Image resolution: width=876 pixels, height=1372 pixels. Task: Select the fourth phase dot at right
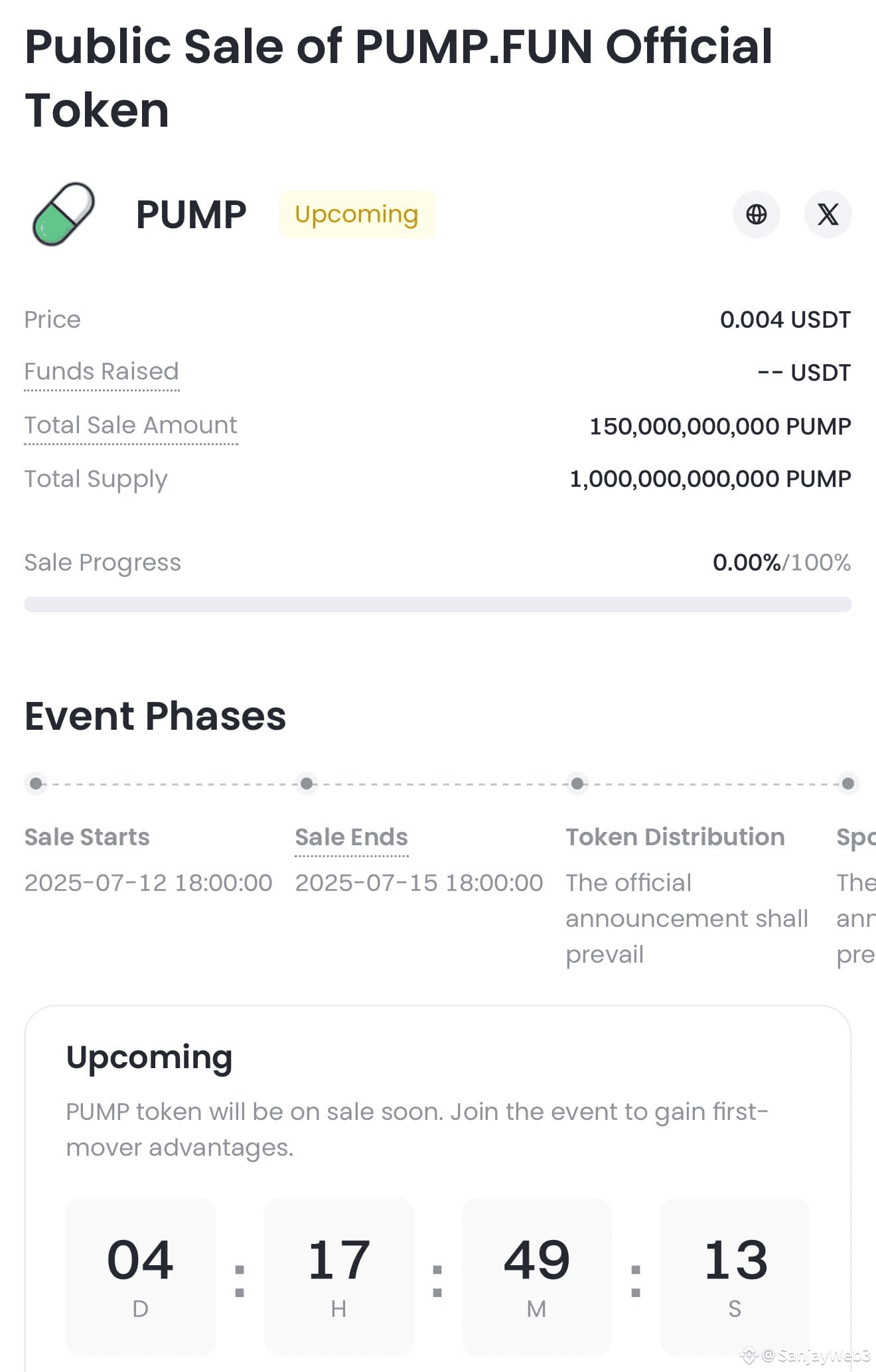pos(848,784)
